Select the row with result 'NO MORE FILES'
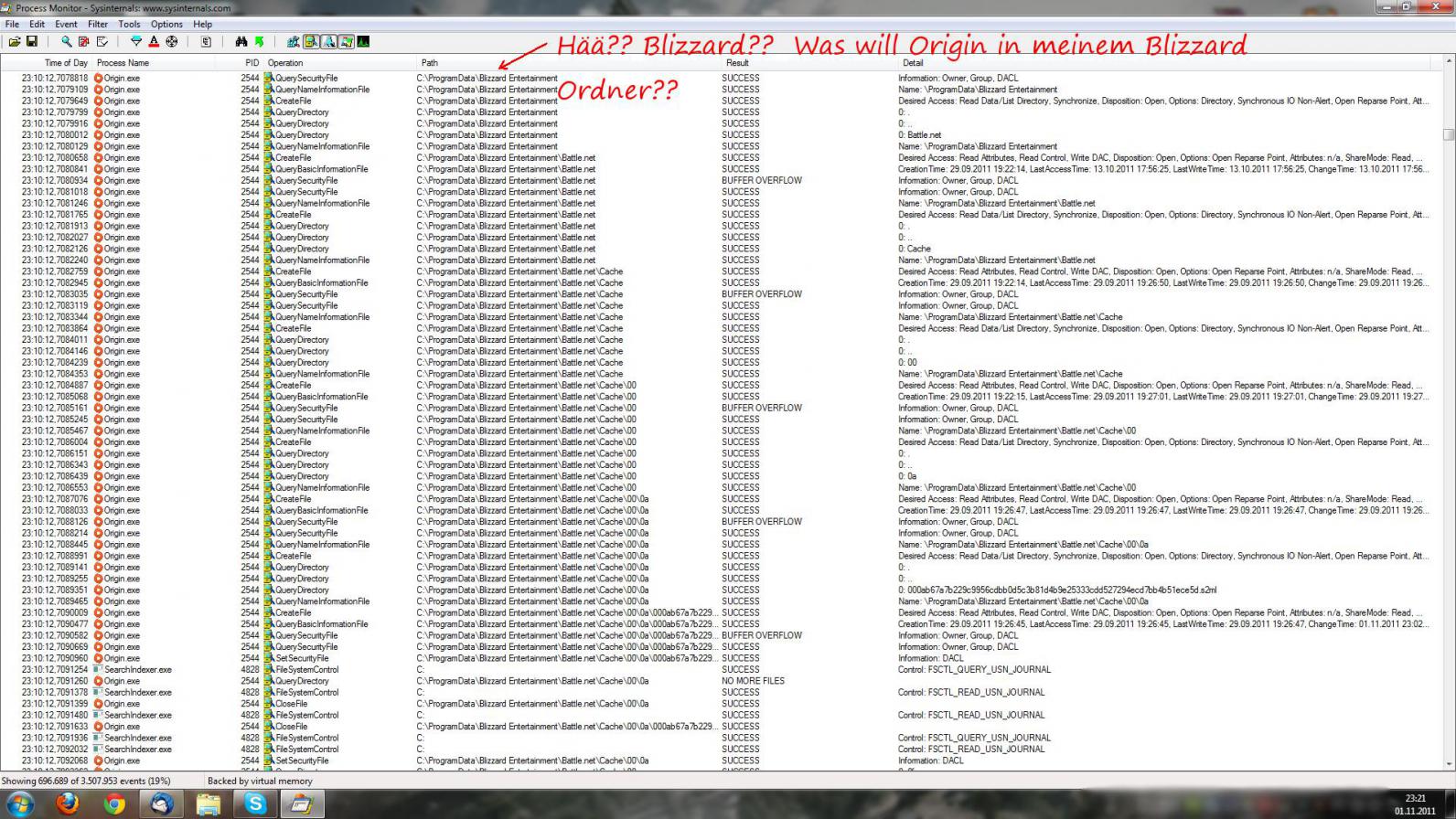 point(721,681)
